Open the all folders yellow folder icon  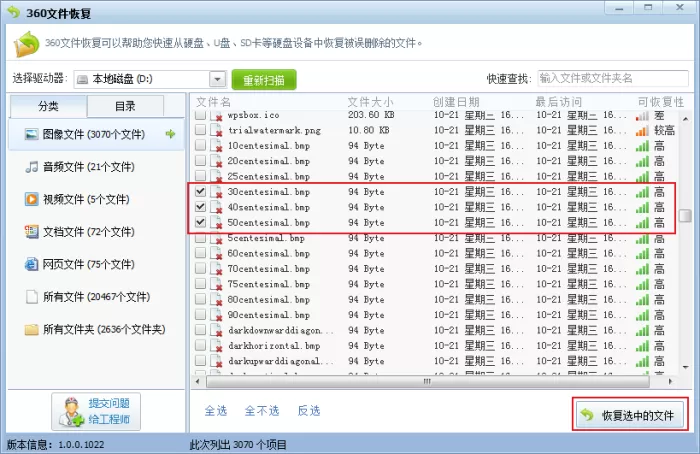click(31, 329)
